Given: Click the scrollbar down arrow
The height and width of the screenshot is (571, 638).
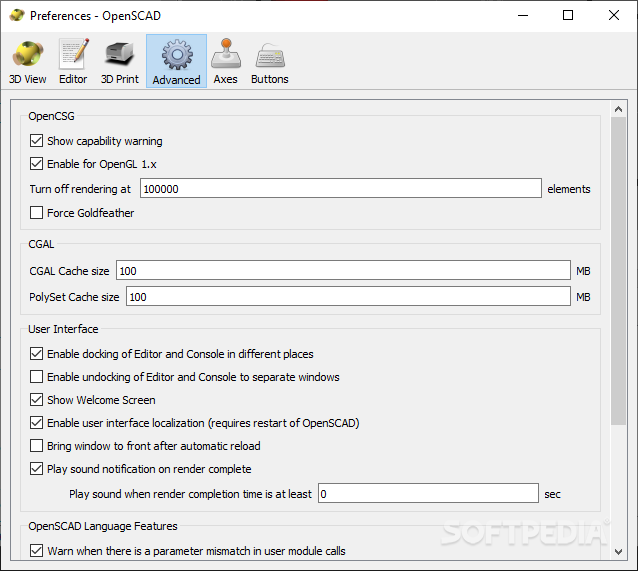Looking at the screenshot, I should [618, 551].
